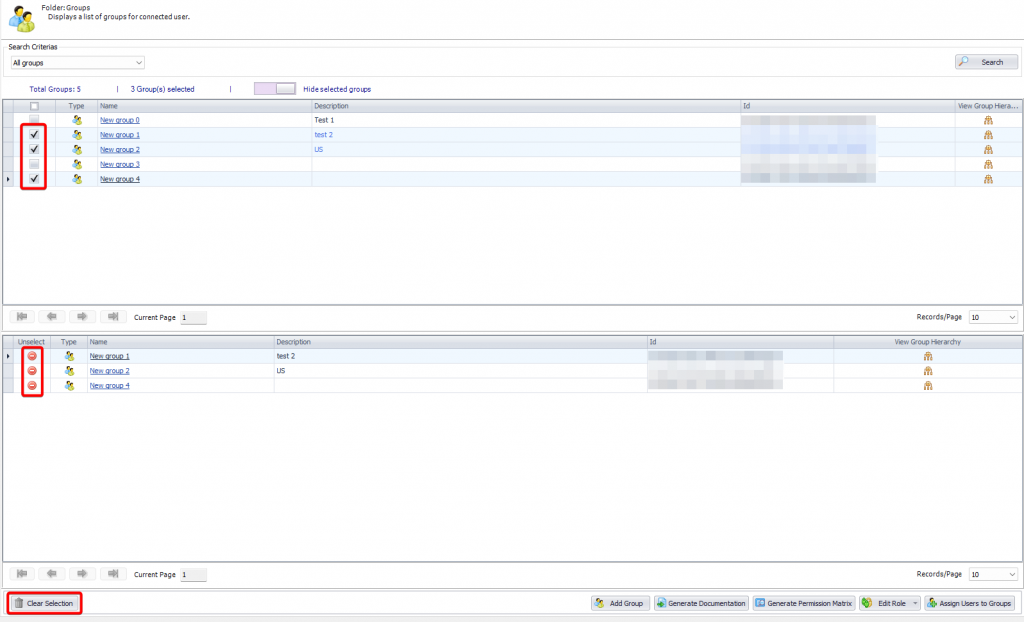
Task: Click hierarchy icon for New group 2 in lower grid
Action: [x=928, y=371]
